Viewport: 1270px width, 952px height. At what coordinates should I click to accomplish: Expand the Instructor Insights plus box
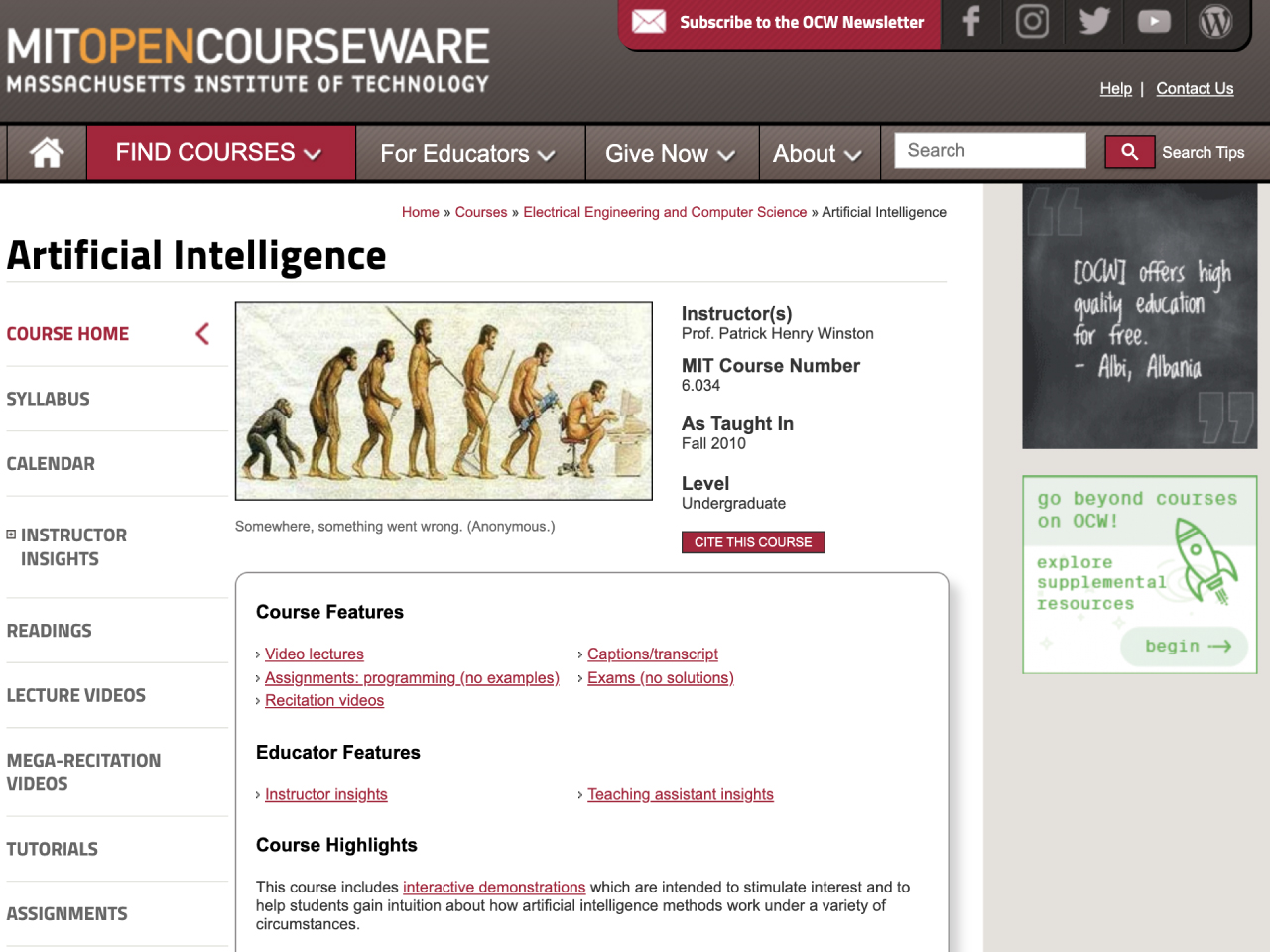tap(11, 535)
